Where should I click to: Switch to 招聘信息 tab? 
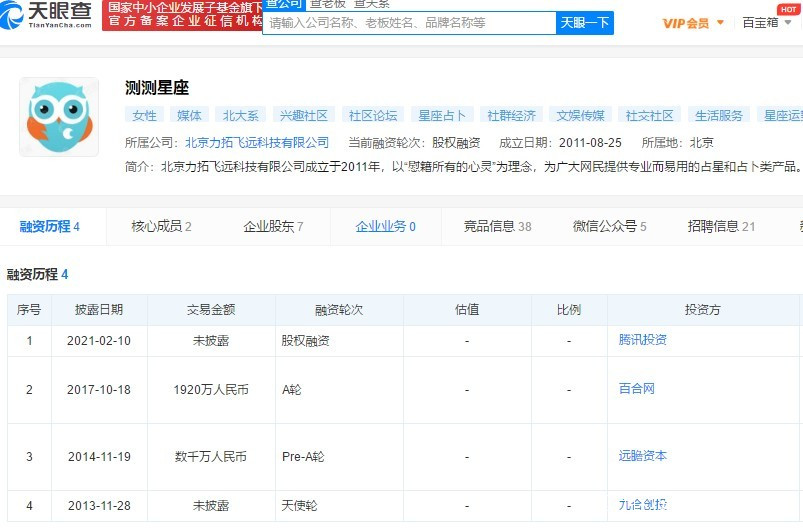pyautogui.click(x=722, y=226)
